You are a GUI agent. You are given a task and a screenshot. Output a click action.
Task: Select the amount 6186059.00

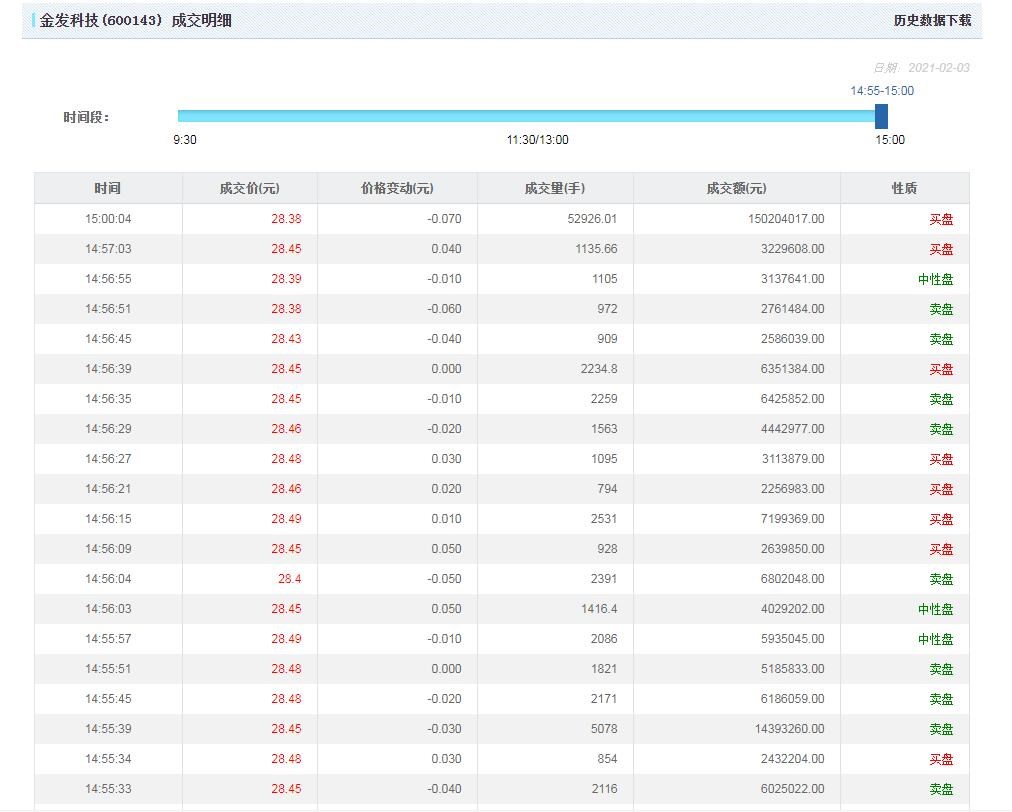tap(792, 699)
